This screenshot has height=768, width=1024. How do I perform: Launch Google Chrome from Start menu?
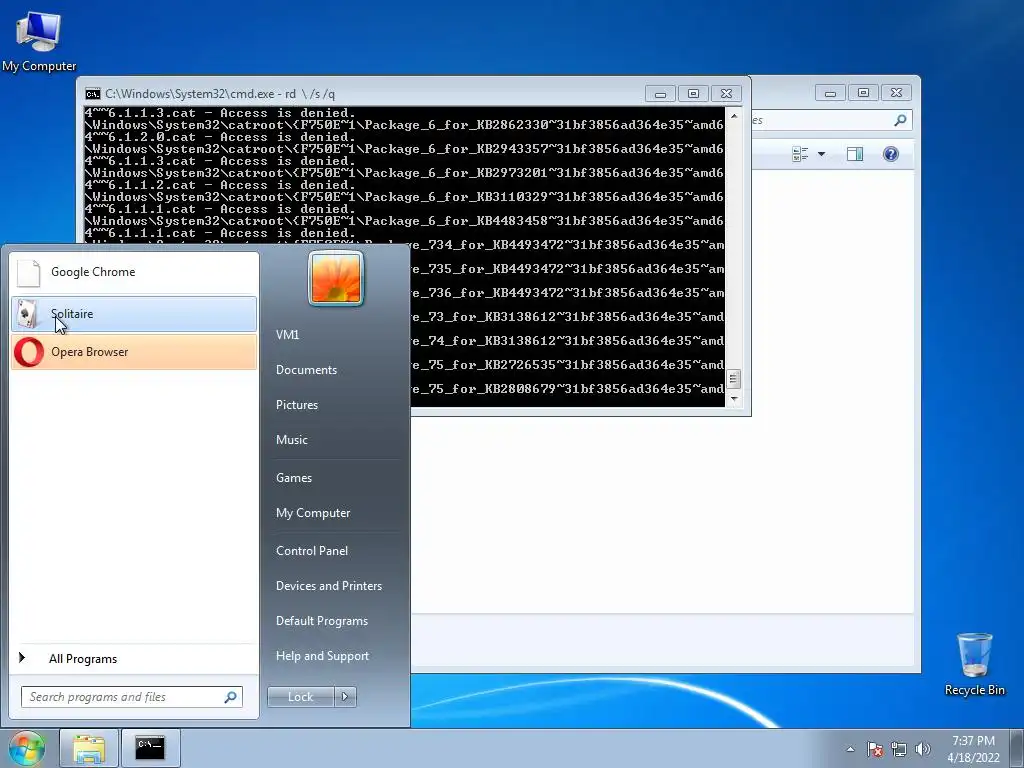click(134, 272)
